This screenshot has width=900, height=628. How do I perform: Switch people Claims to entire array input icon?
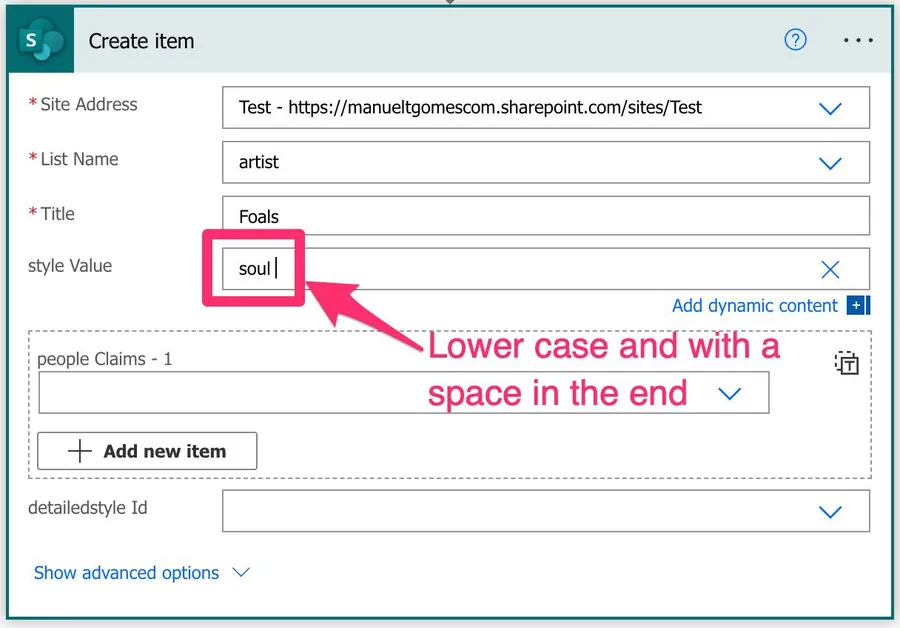(x=846, y=363)
